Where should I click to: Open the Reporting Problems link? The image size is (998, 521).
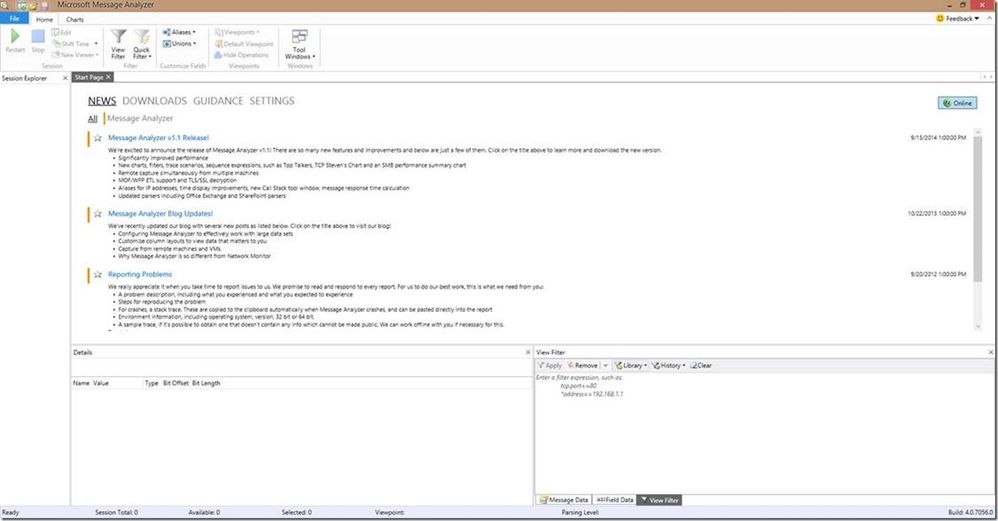(x=140, y=274)
